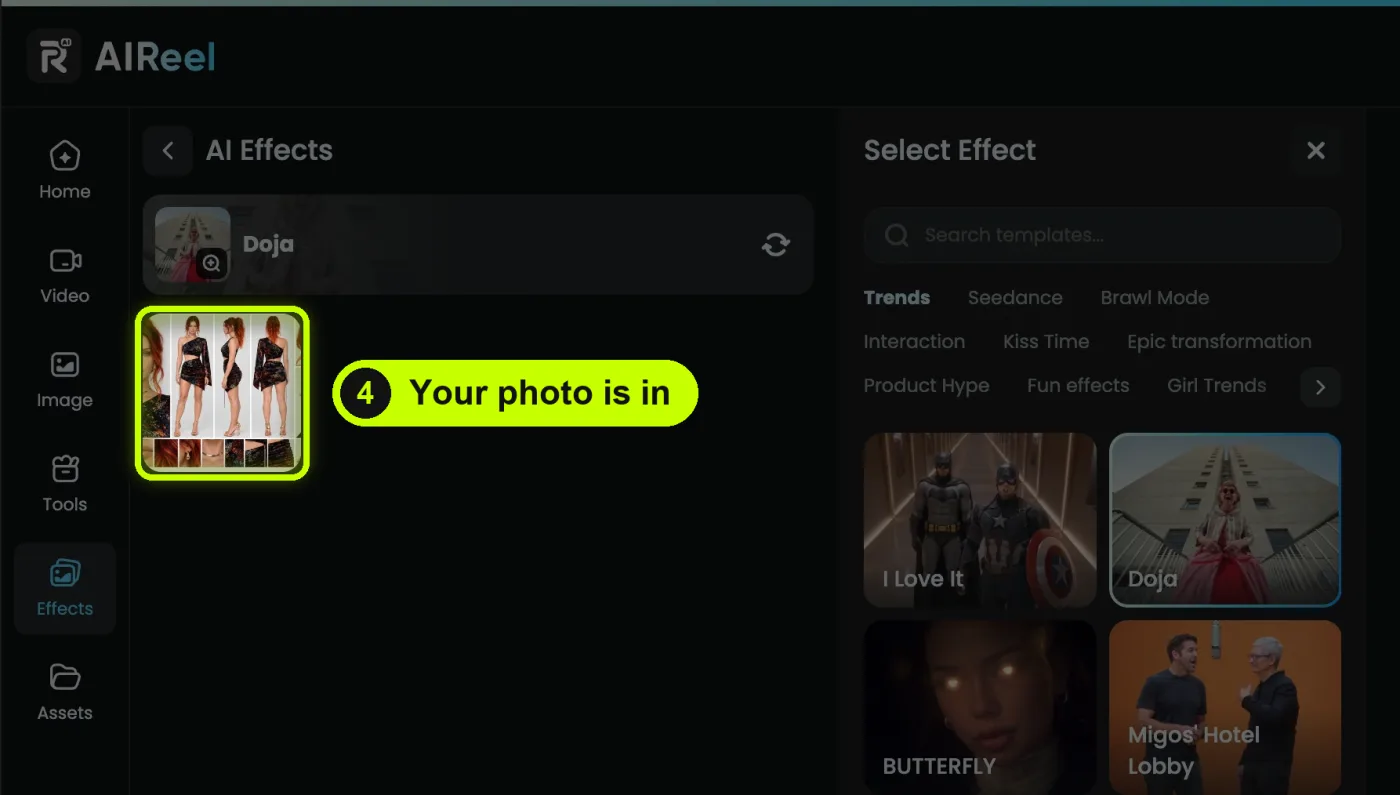This screenshot has height=795, width=1400.
Task: Preview Doja effect with magnifier icon
Action: (x=212, y=263)
